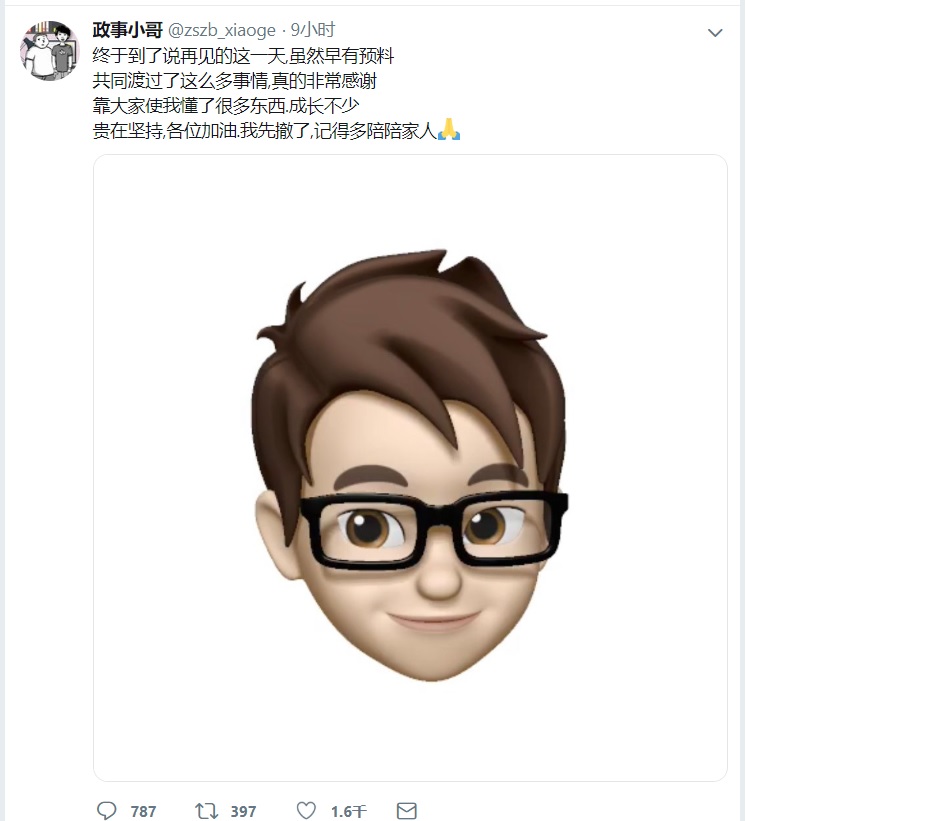The image size is (948, 821).
Task: Click the reply speech bubble icon
Action: (106, 810)
